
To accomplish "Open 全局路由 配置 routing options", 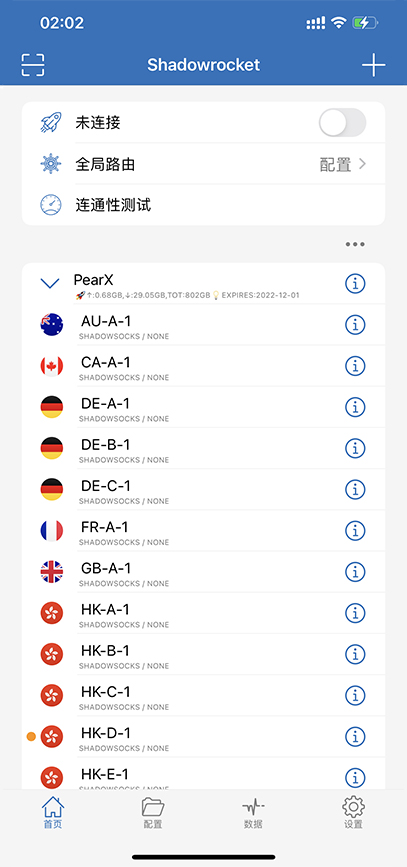I will tap(204, 164).
